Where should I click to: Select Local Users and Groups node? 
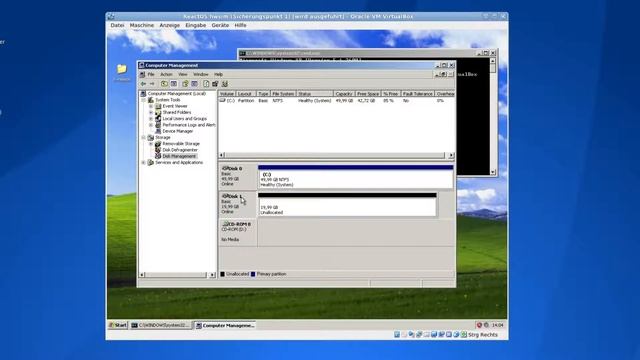[184, 119]
